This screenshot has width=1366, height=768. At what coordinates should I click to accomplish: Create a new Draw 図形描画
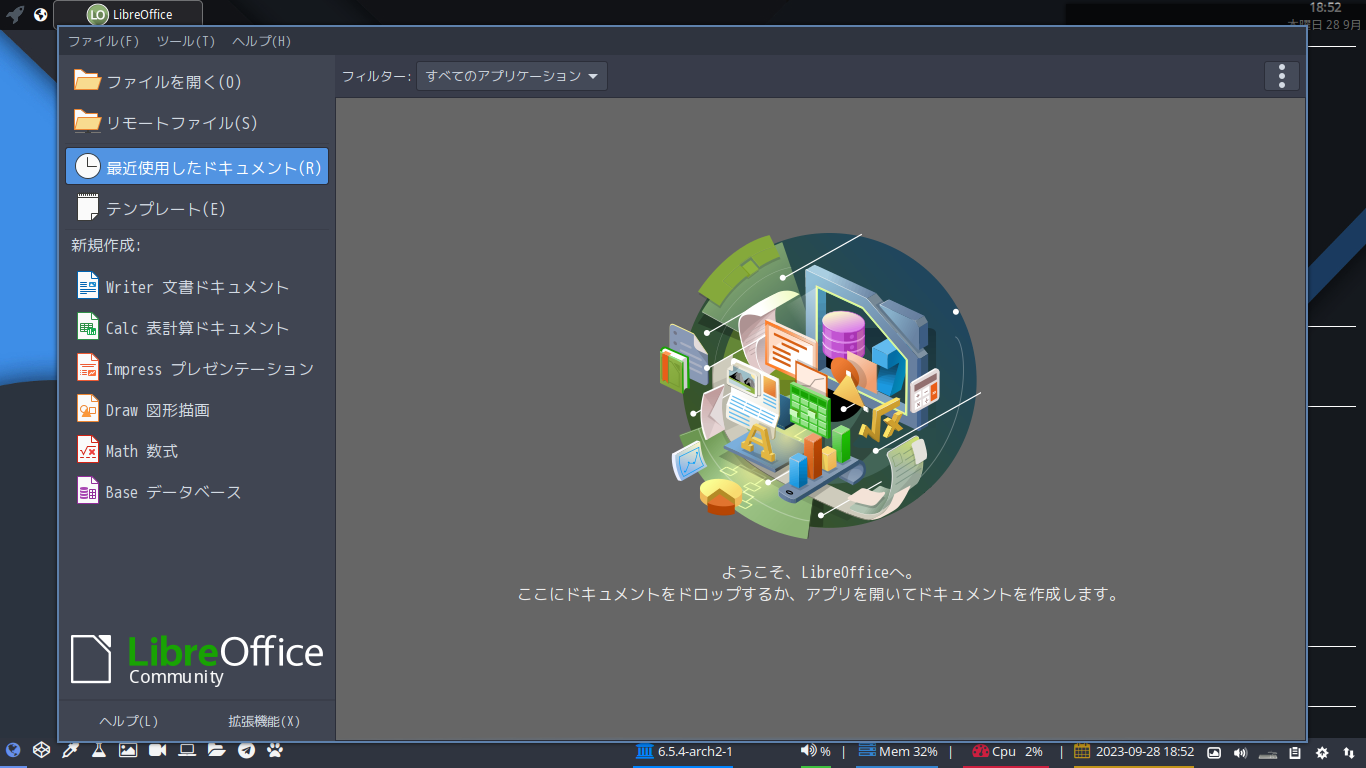[x=197, y=410]
